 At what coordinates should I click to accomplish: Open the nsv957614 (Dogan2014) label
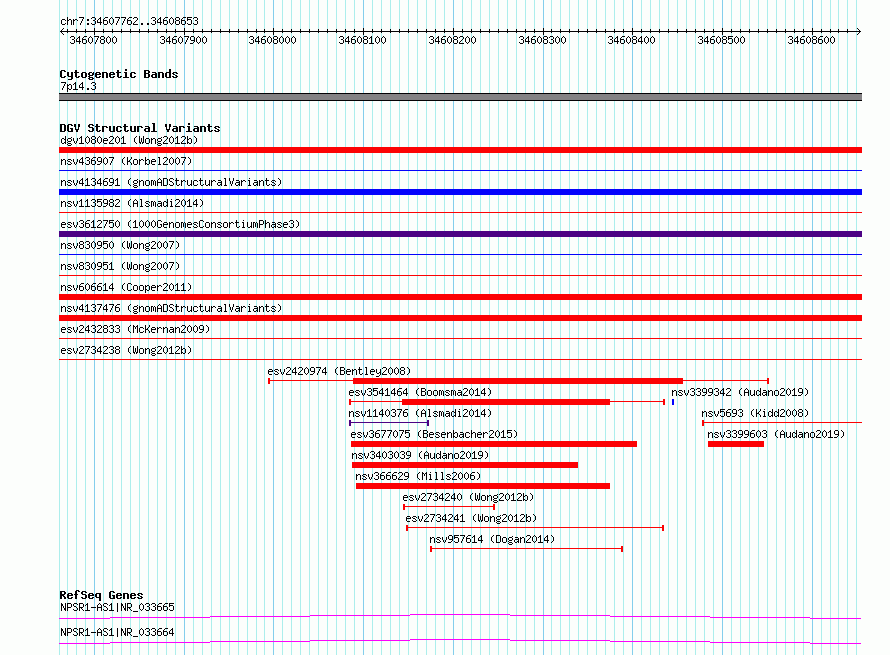pos(492,539)
